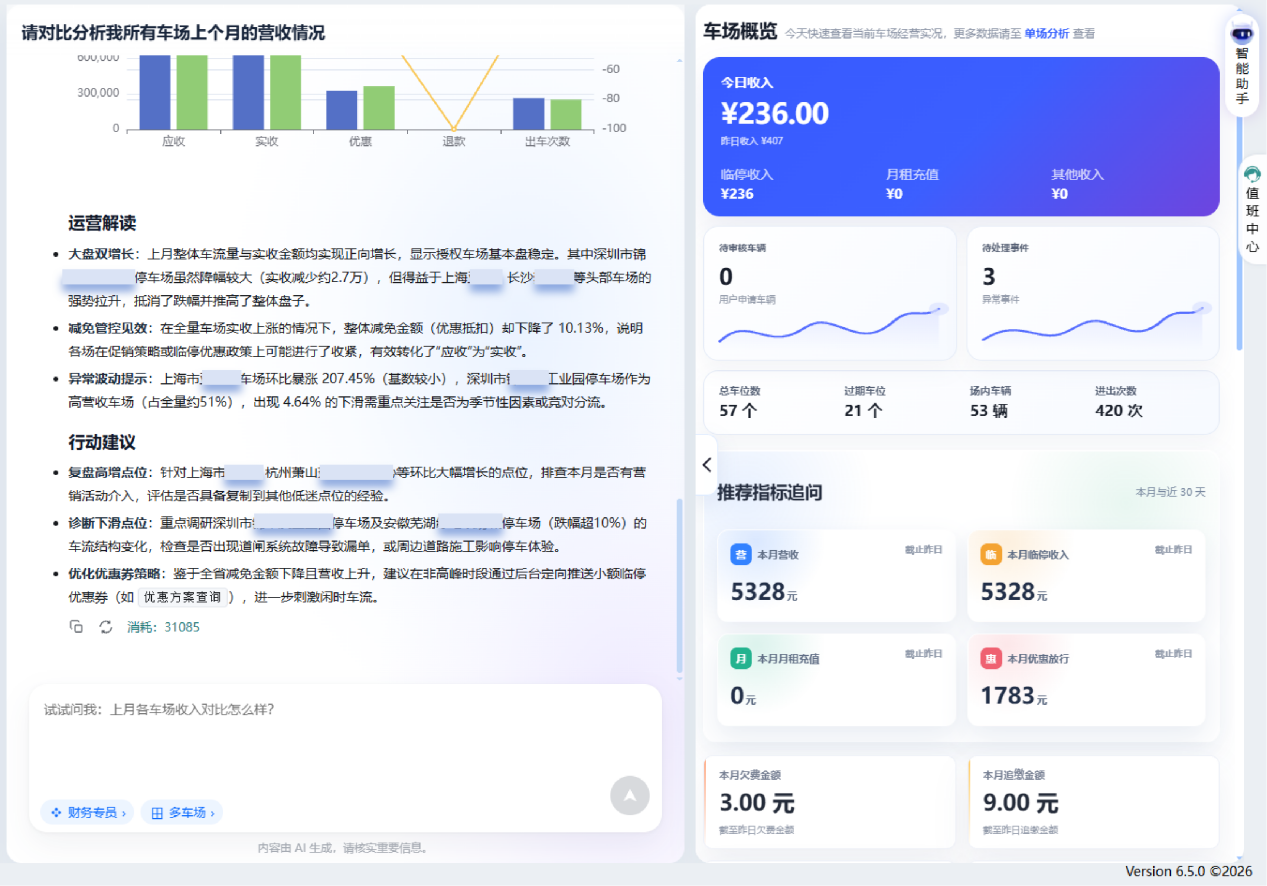Viewport: 1267px width, 886px height.
Task: Click the green 月 icon on 本月月租充值
Action: [741, 659]
